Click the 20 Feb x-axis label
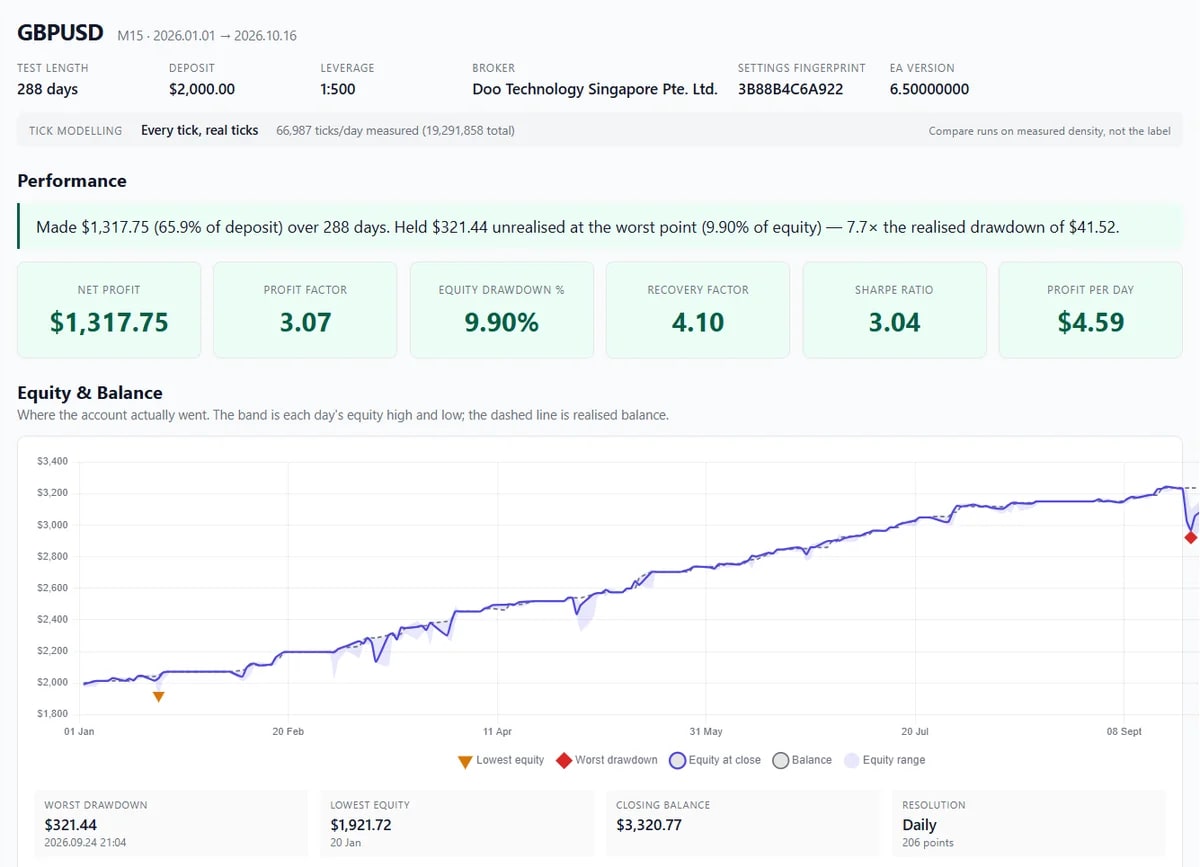Viewport: 1200px width, 867px height. click(288, 732)
